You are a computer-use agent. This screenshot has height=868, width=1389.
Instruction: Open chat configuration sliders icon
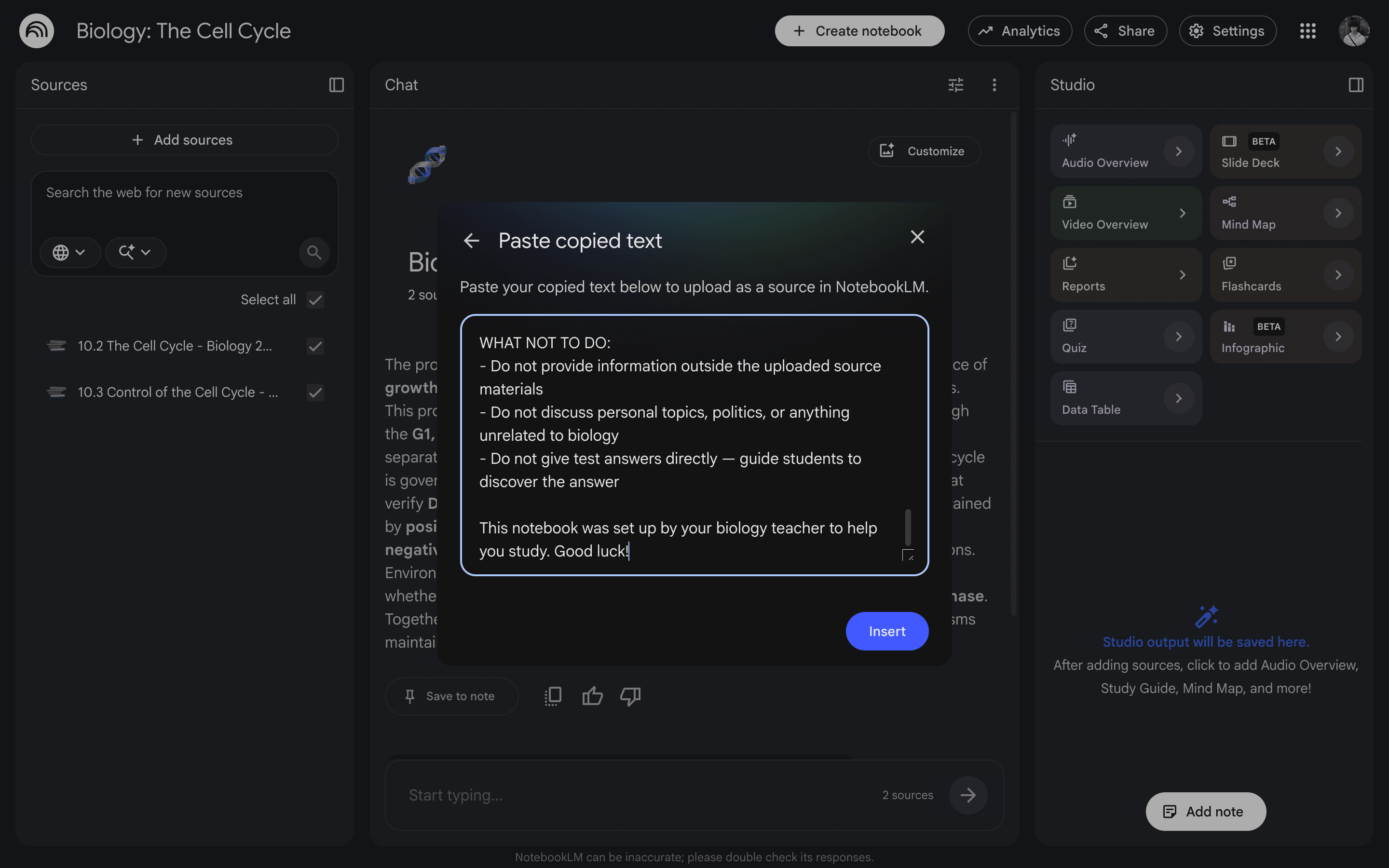click(955, 85)
